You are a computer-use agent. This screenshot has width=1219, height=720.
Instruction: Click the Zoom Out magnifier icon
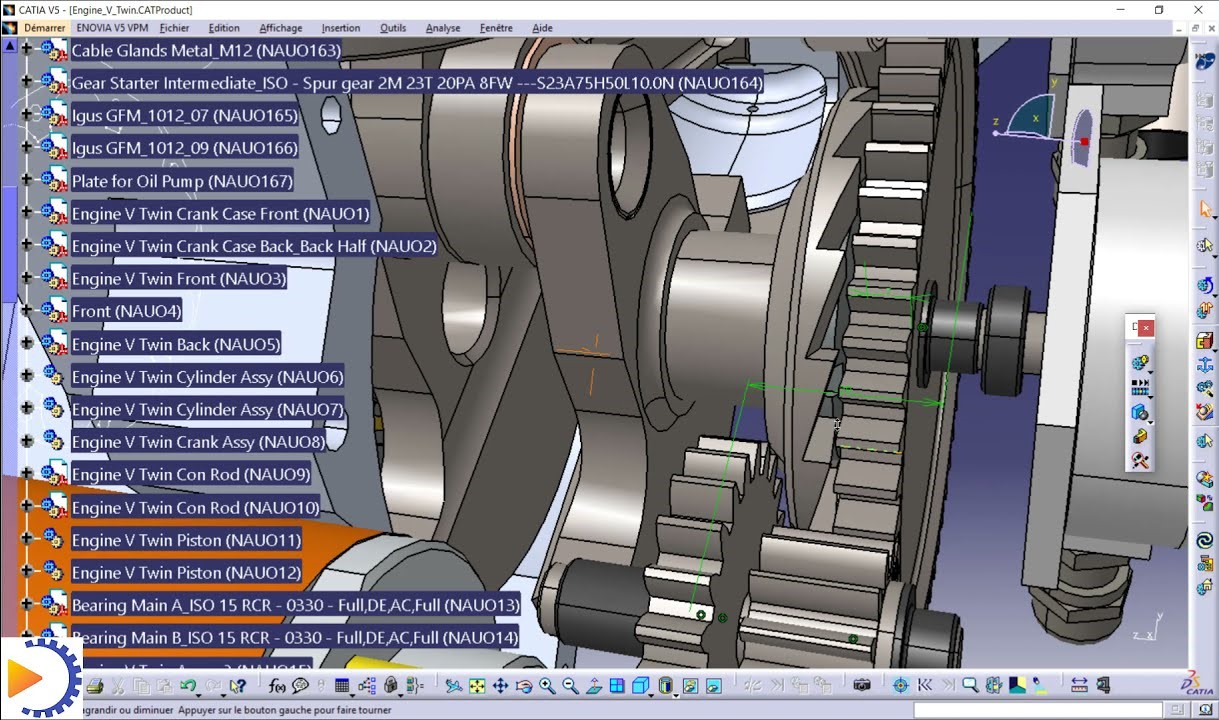pyautogui.click(x=570, y=686)
